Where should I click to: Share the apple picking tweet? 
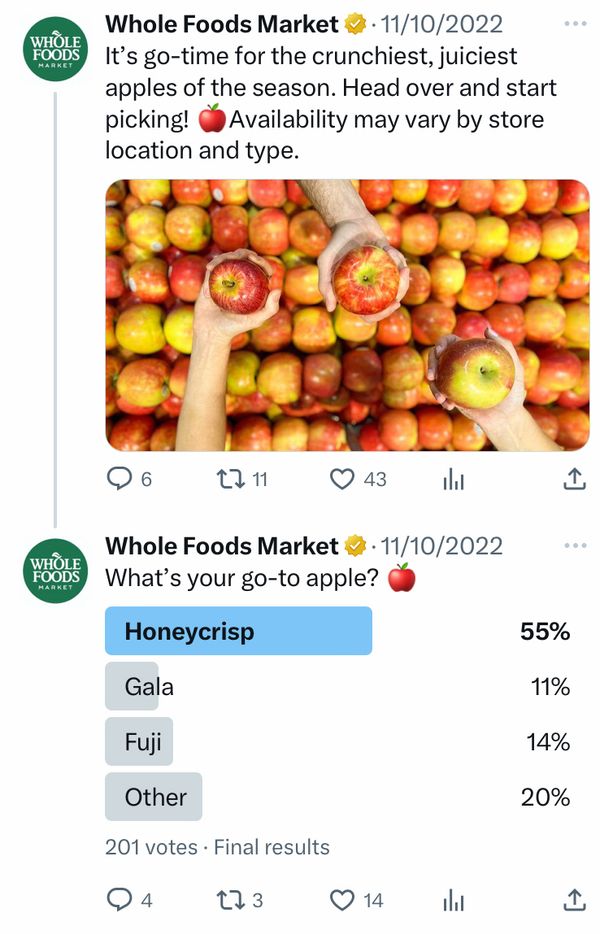point(574,479)
